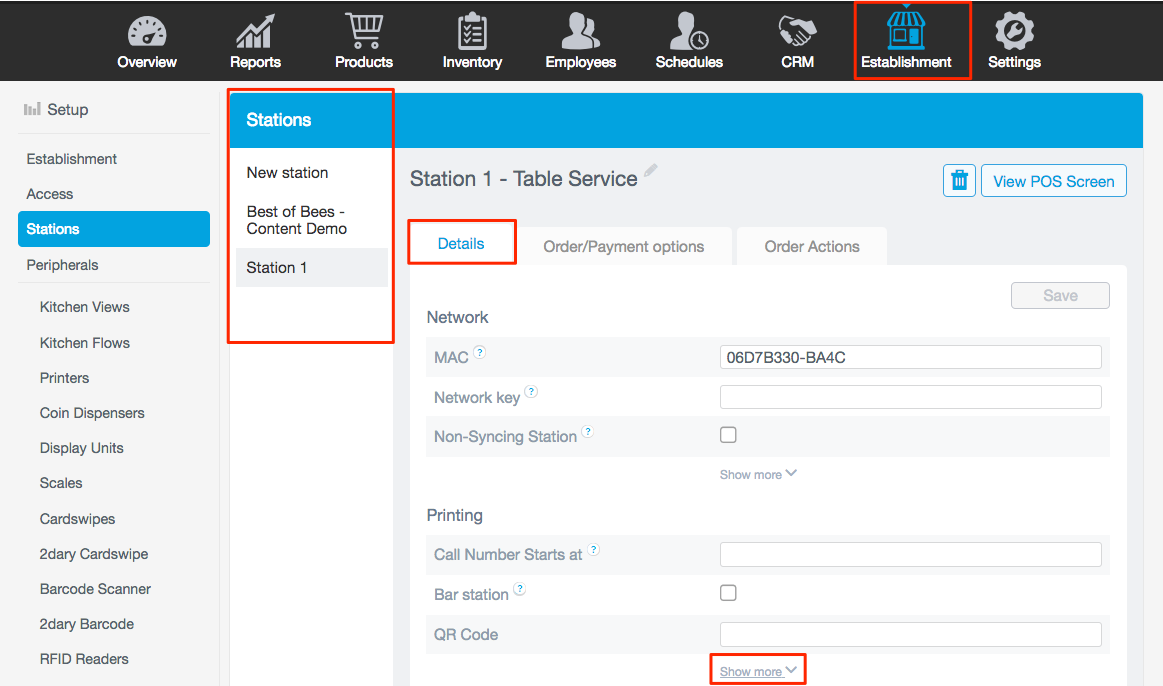Click the delete station trash icon
Viewport: 1163px width, 686px height.
[958, 180]
